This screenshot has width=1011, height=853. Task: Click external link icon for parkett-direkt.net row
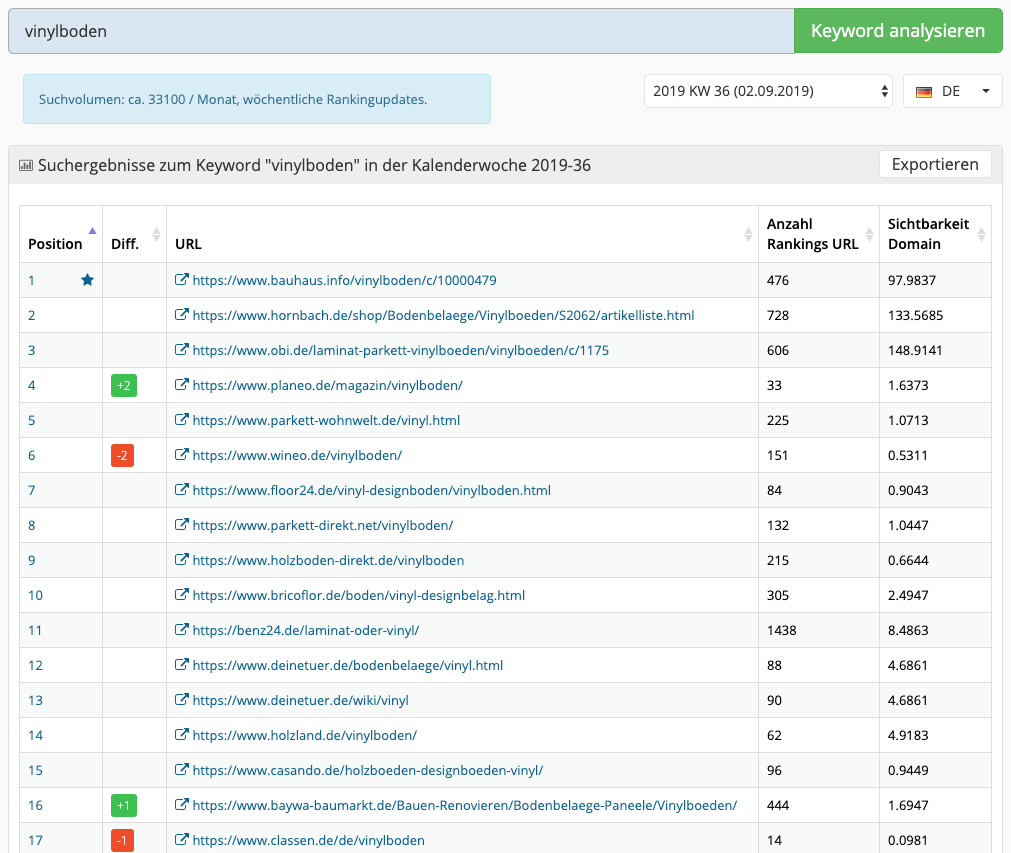coord(182,524)
